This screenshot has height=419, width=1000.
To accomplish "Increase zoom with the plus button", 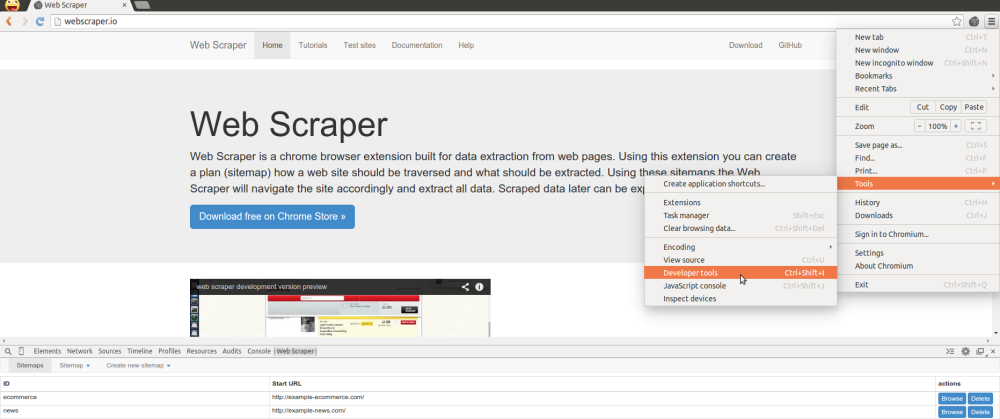I will click(x=955, y=126).
